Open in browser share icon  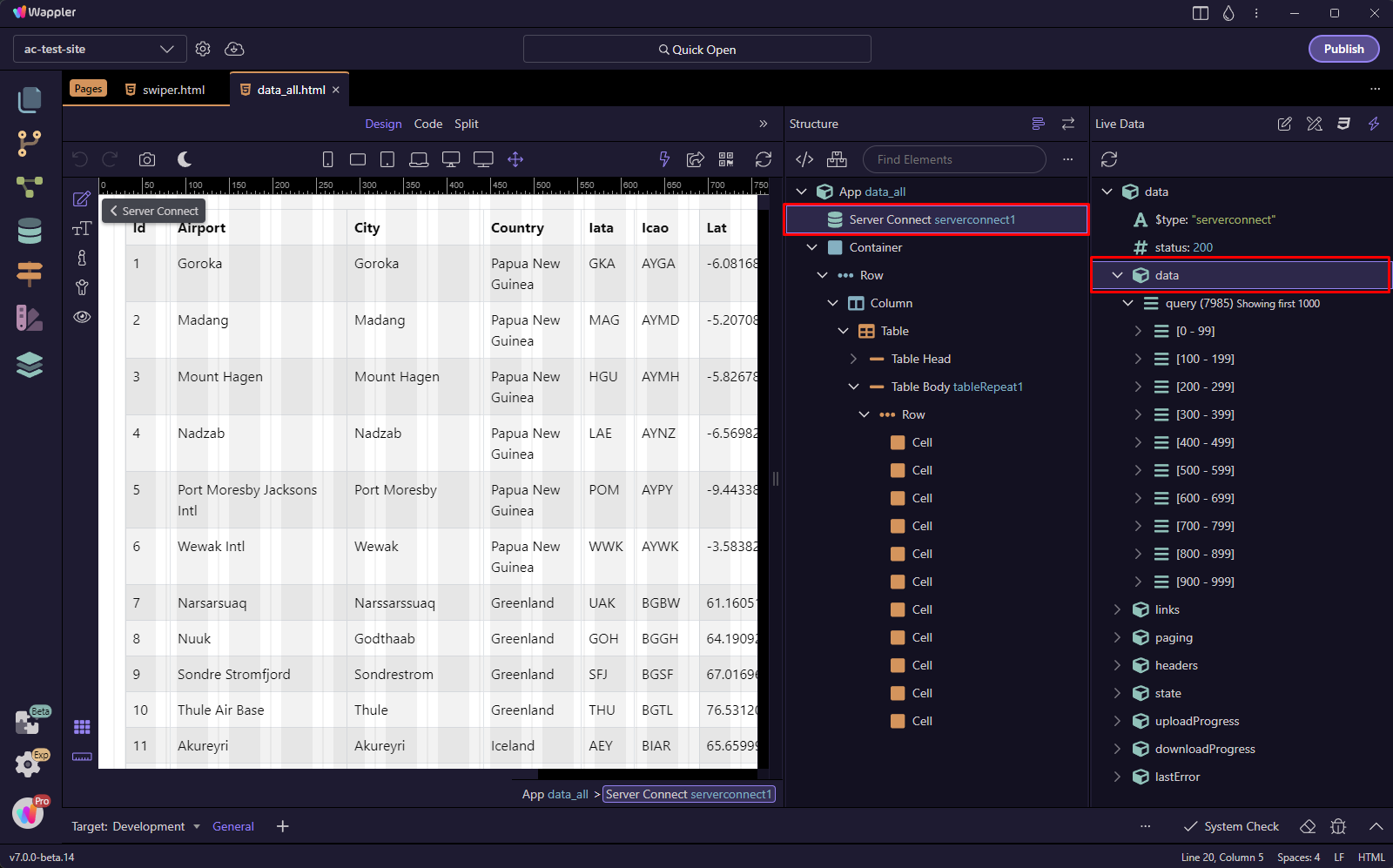[695, 159]
